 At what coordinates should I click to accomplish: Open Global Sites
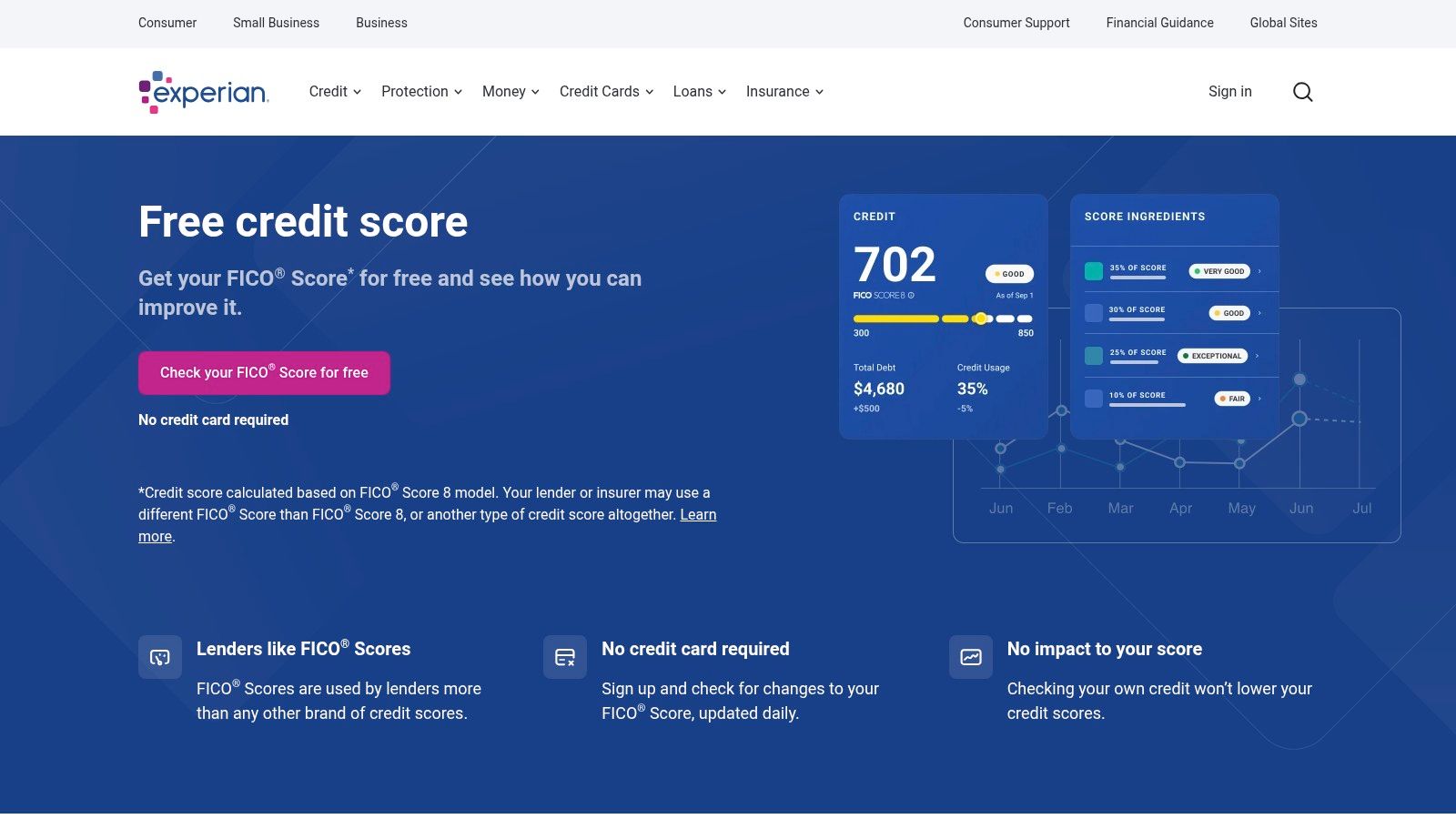(x=1283, y=23)
